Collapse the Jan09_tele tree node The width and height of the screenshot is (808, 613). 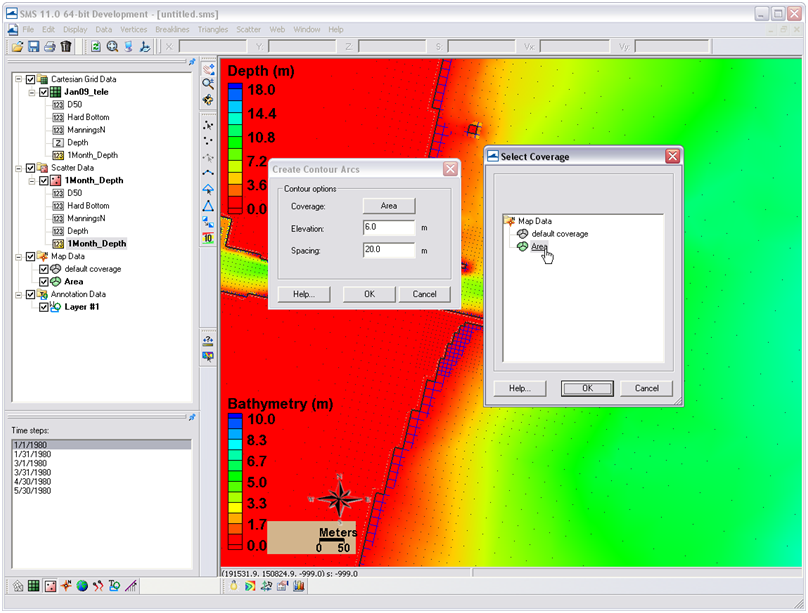click(x=32, y=92)
